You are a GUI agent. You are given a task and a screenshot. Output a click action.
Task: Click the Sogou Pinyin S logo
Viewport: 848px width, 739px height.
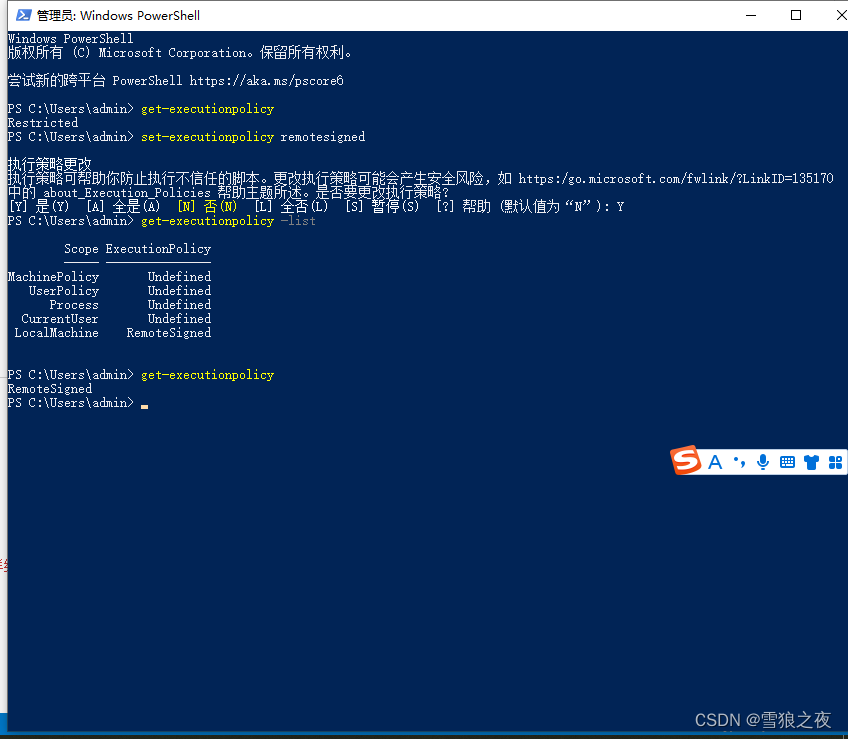(x=686, y=461)
